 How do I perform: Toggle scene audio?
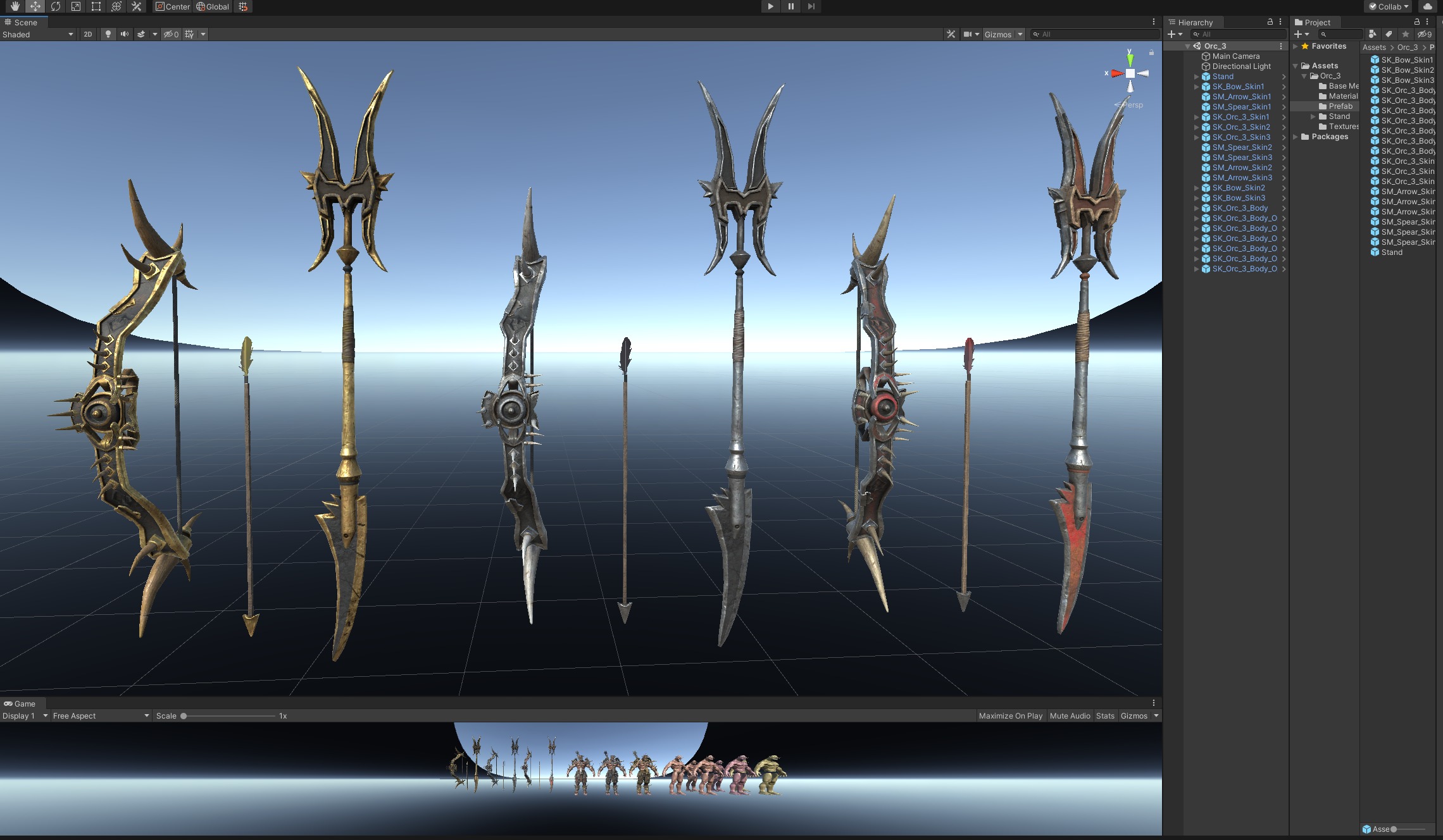(x=125, y=34)
